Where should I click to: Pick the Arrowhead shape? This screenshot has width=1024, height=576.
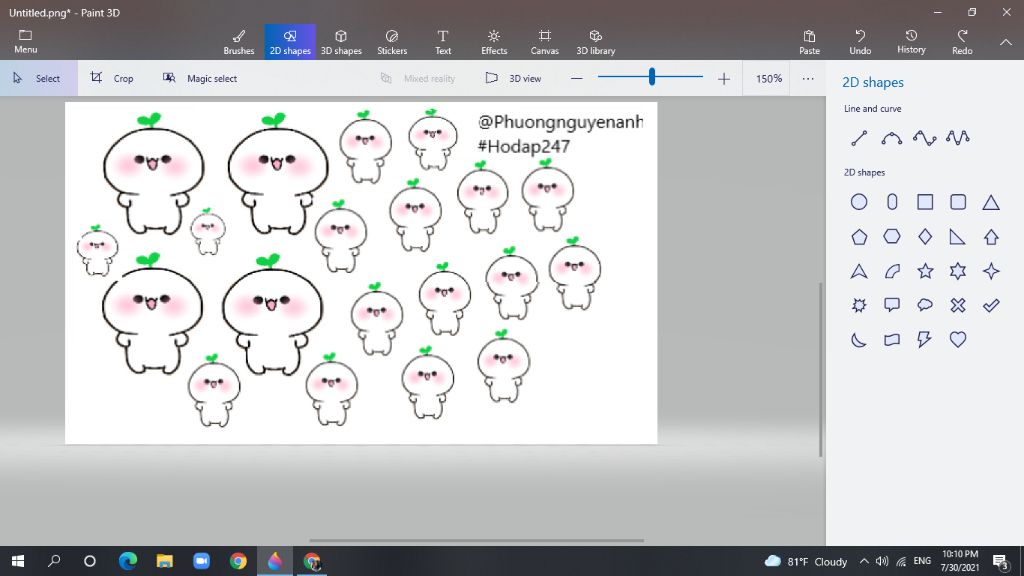859,271
